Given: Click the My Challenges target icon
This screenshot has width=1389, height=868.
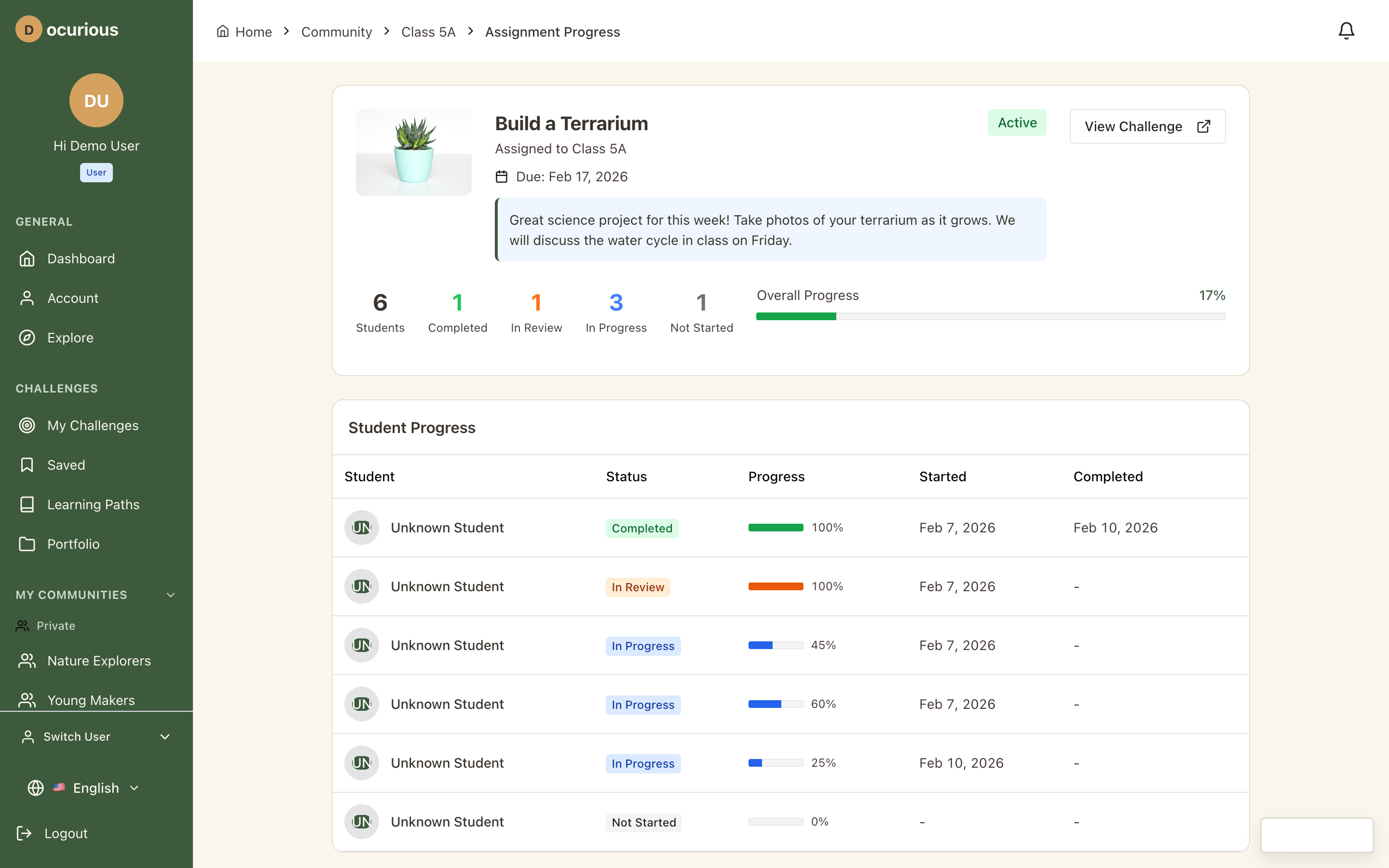Looking at the screenshot, I should [x=27, y=425].
